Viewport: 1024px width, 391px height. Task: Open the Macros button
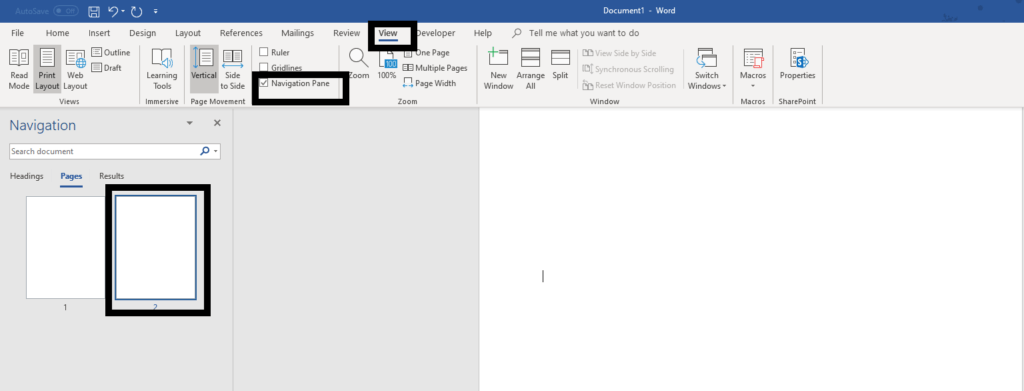pyautogui.click(x=753, y=63)
